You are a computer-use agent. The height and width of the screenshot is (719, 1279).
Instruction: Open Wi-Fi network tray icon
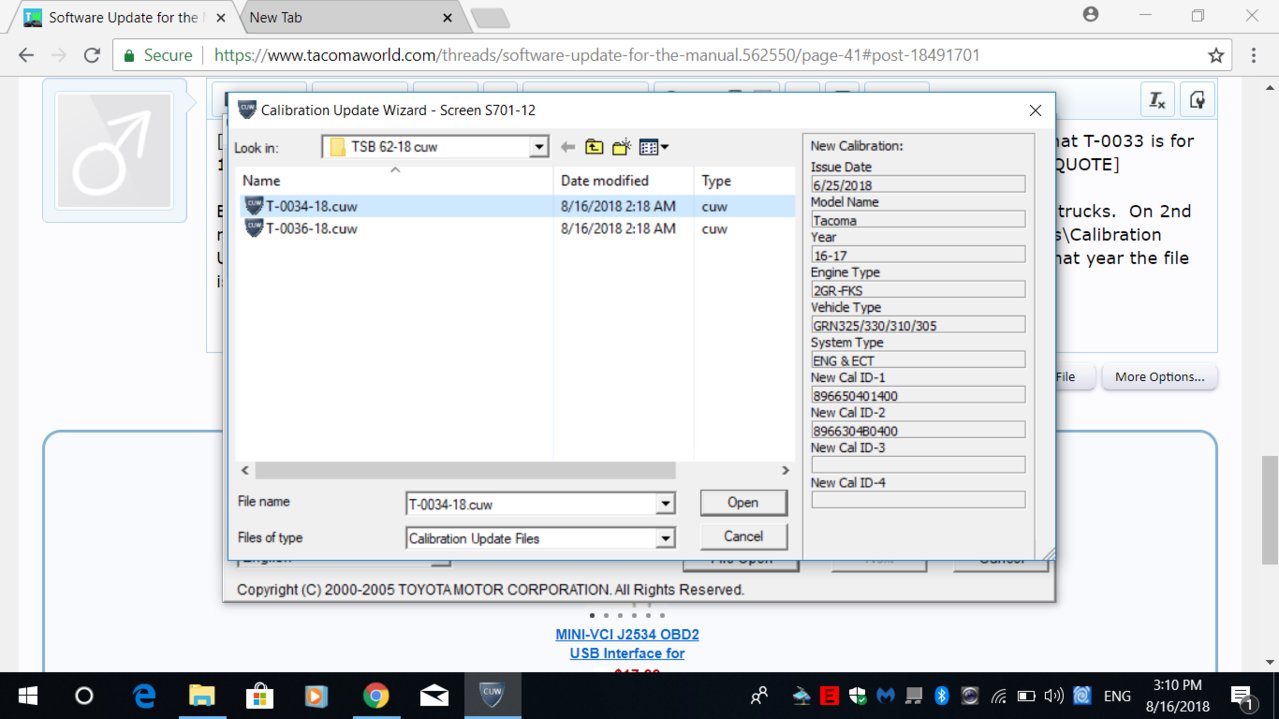tap(998, 696)
